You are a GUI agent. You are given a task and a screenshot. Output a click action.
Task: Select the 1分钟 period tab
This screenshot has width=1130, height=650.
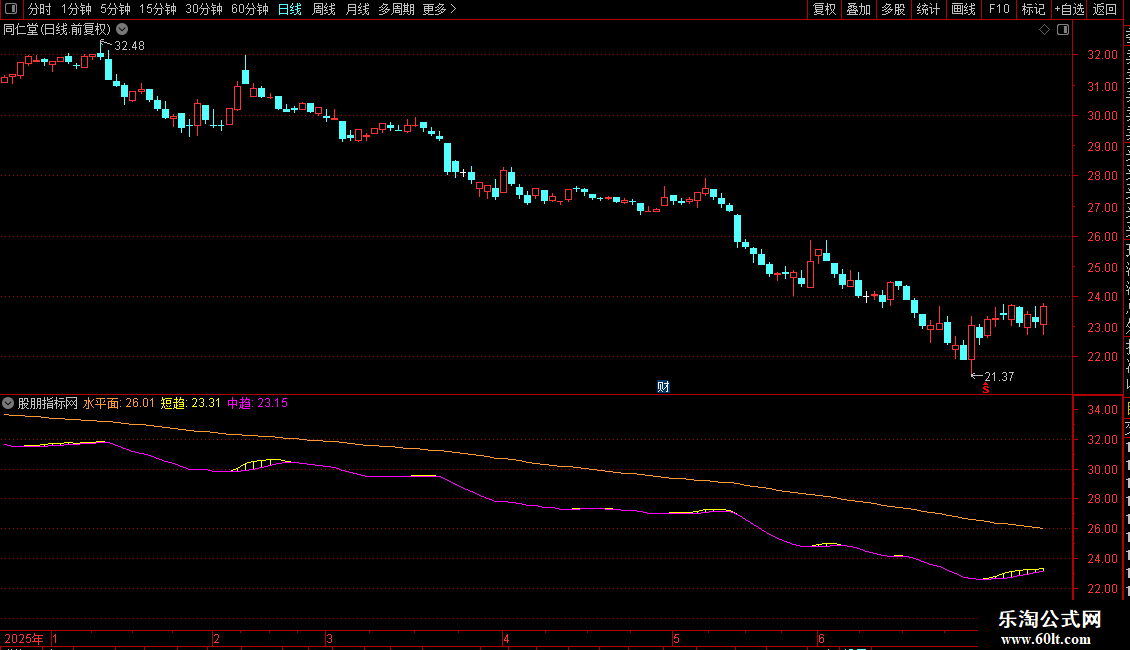click(76, 9)
